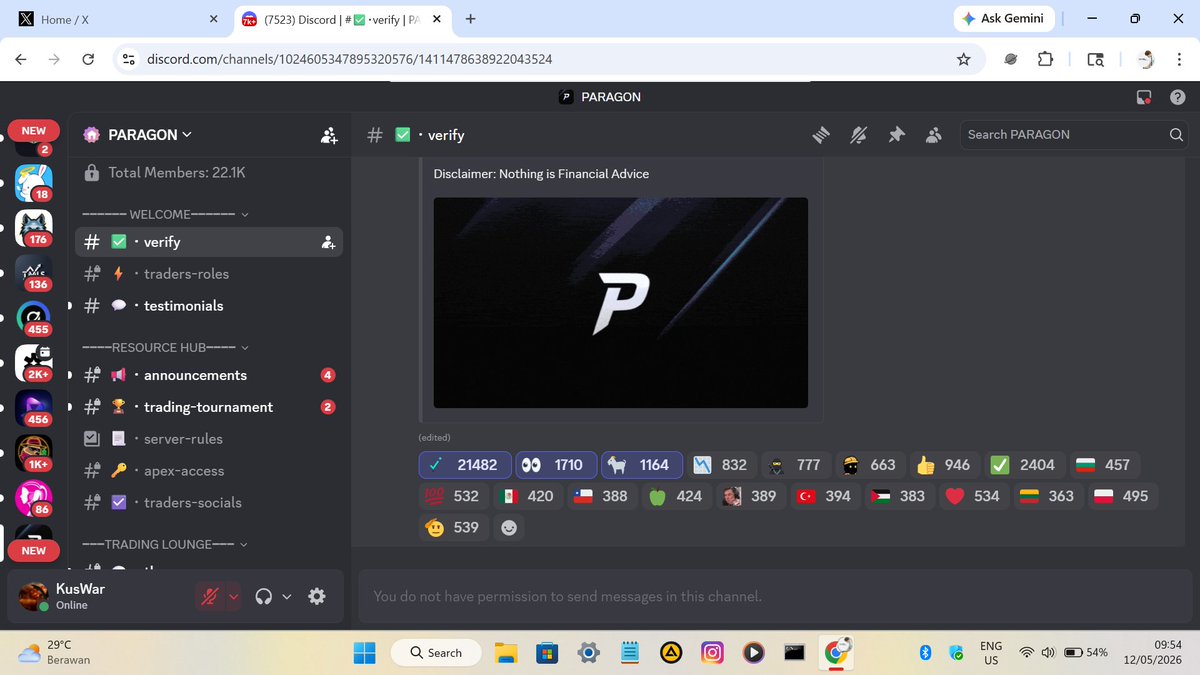Toggle headphones deafen button

264,596
